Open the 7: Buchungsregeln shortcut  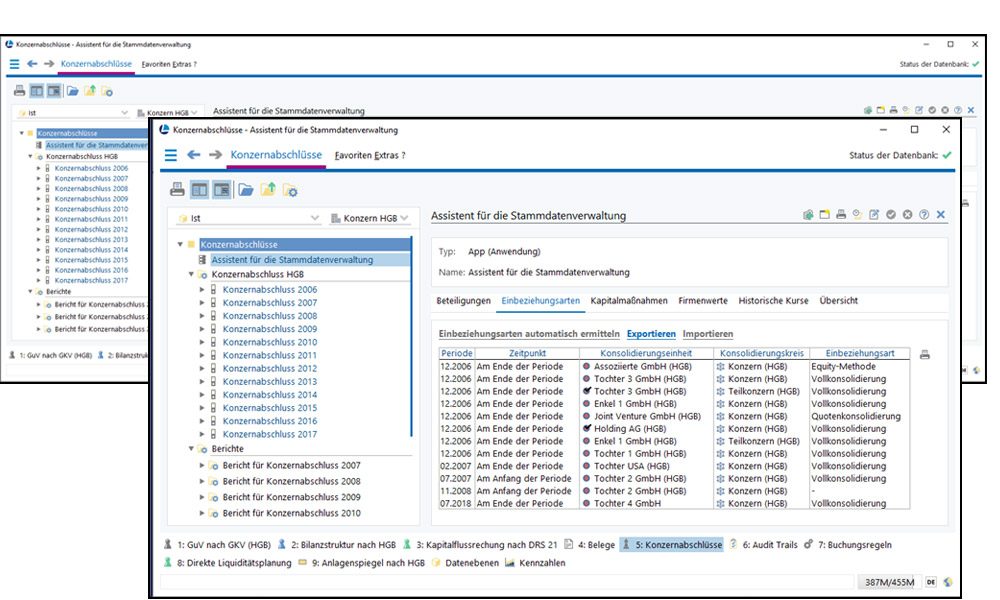click(848, 545)
